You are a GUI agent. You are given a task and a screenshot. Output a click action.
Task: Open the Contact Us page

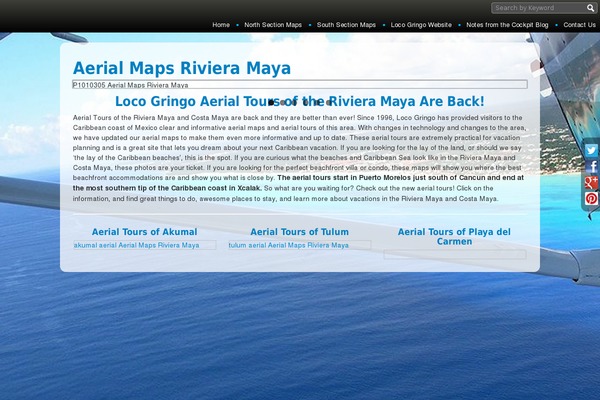579,25
